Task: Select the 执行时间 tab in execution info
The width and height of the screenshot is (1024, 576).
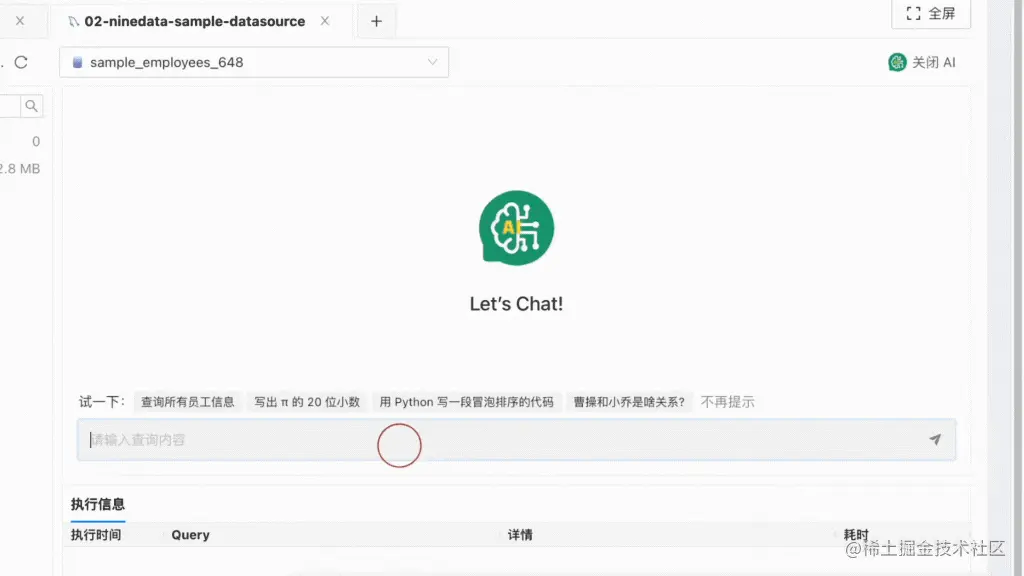Action: [x=97, y=534]
